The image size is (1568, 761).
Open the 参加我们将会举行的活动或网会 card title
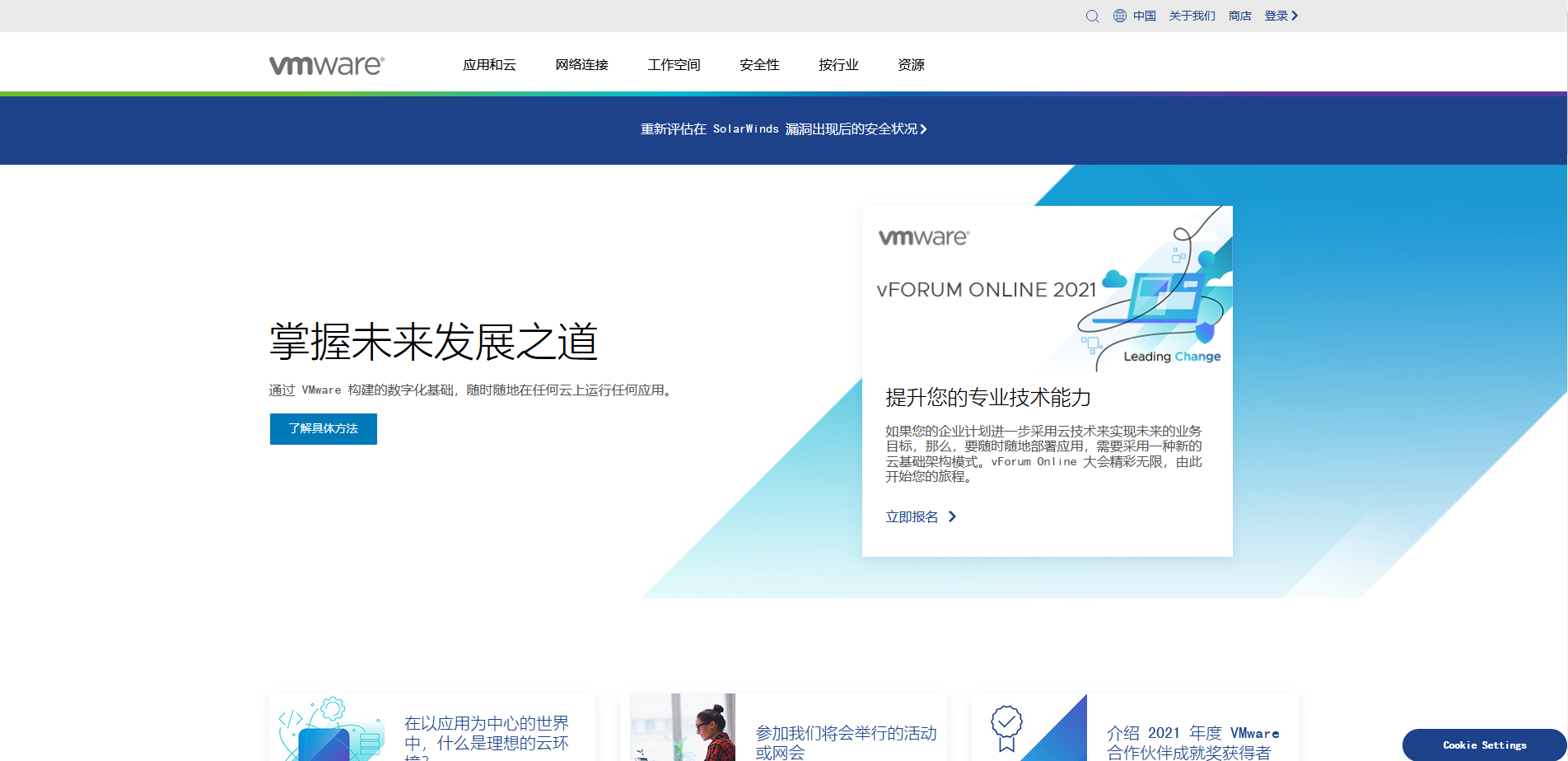tap(846, 742)
